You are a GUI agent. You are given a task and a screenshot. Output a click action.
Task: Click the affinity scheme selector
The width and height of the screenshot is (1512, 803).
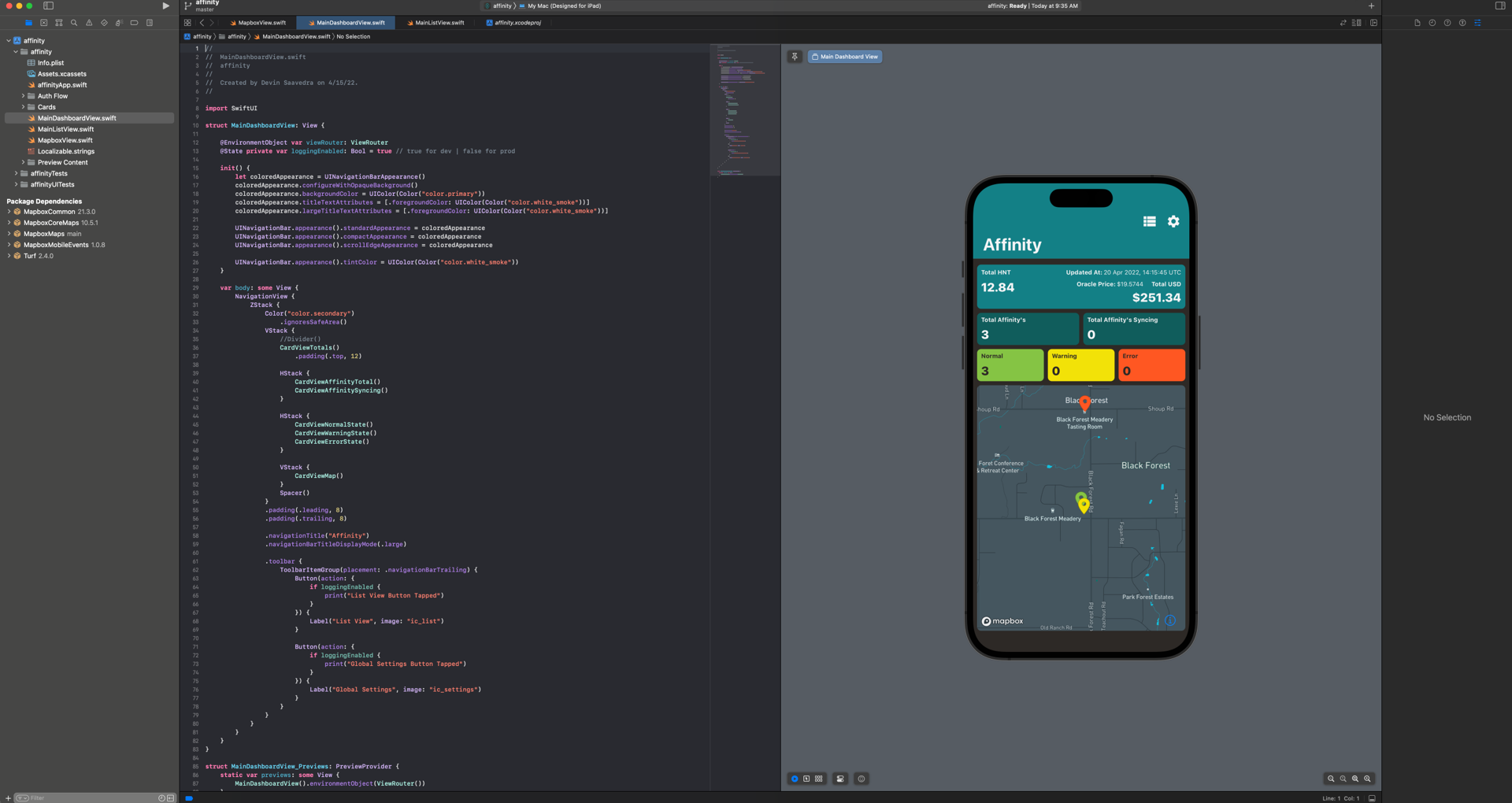click(x=498, y=6)
